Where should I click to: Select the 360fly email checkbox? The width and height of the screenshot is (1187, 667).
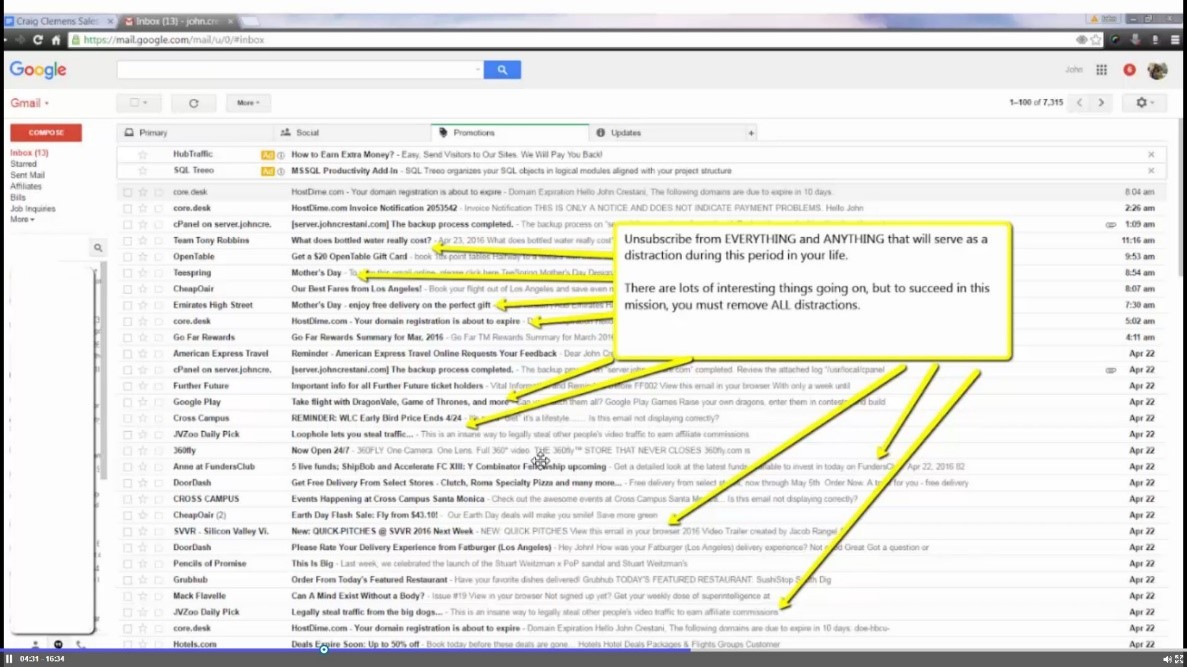[127, 450]
